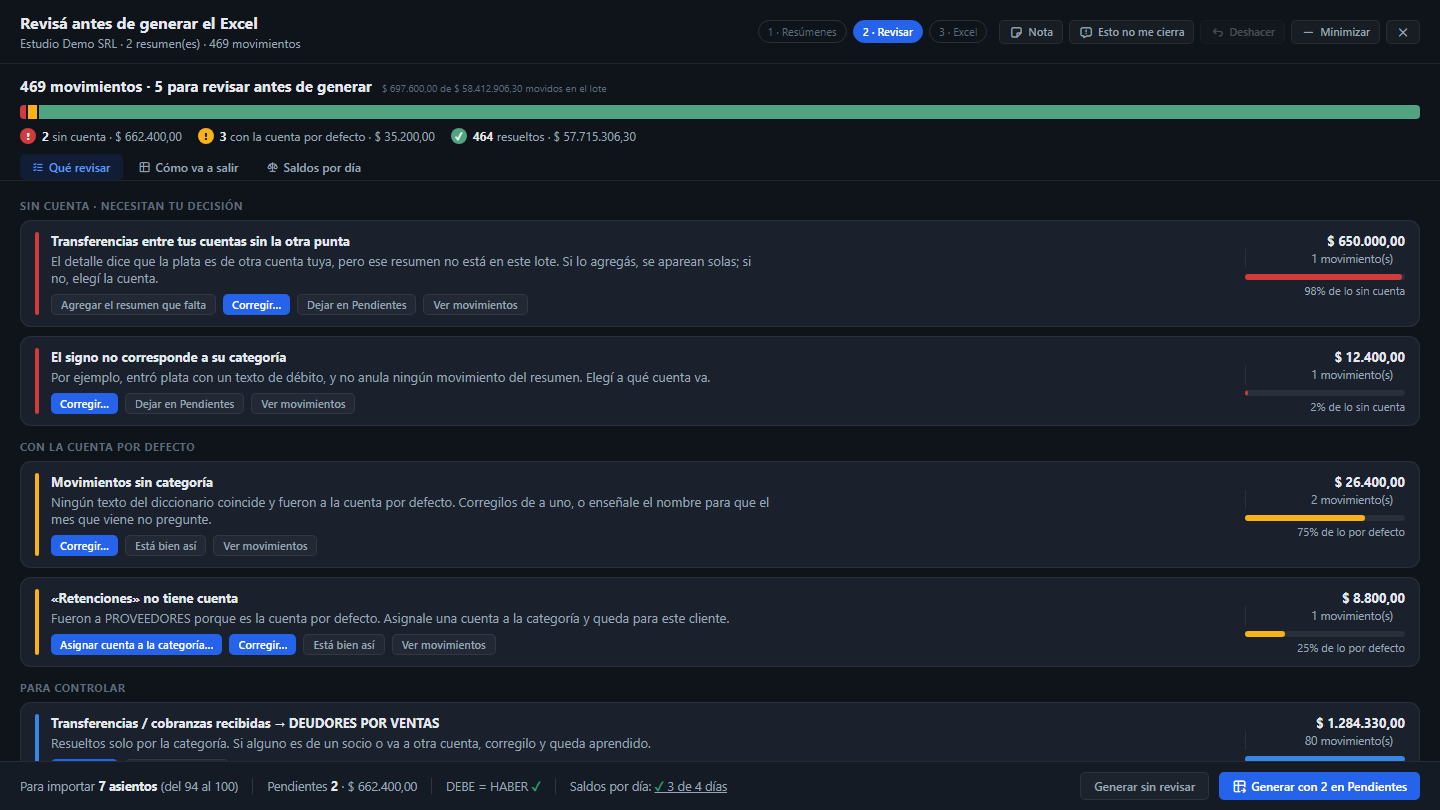This screenshot has width=1440, height=810.
Task: Click the "$ 12.400,00" amount
Action: pyautogui.click(x=1369, y=357)
